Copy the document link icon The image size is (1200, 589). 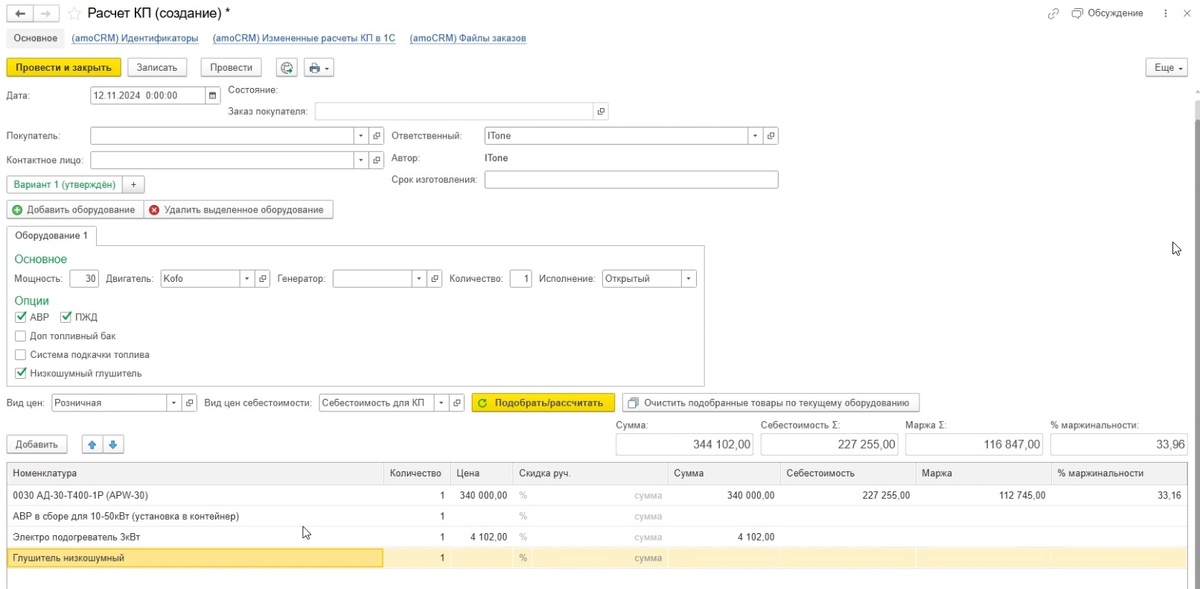[x=1053, y=13]
